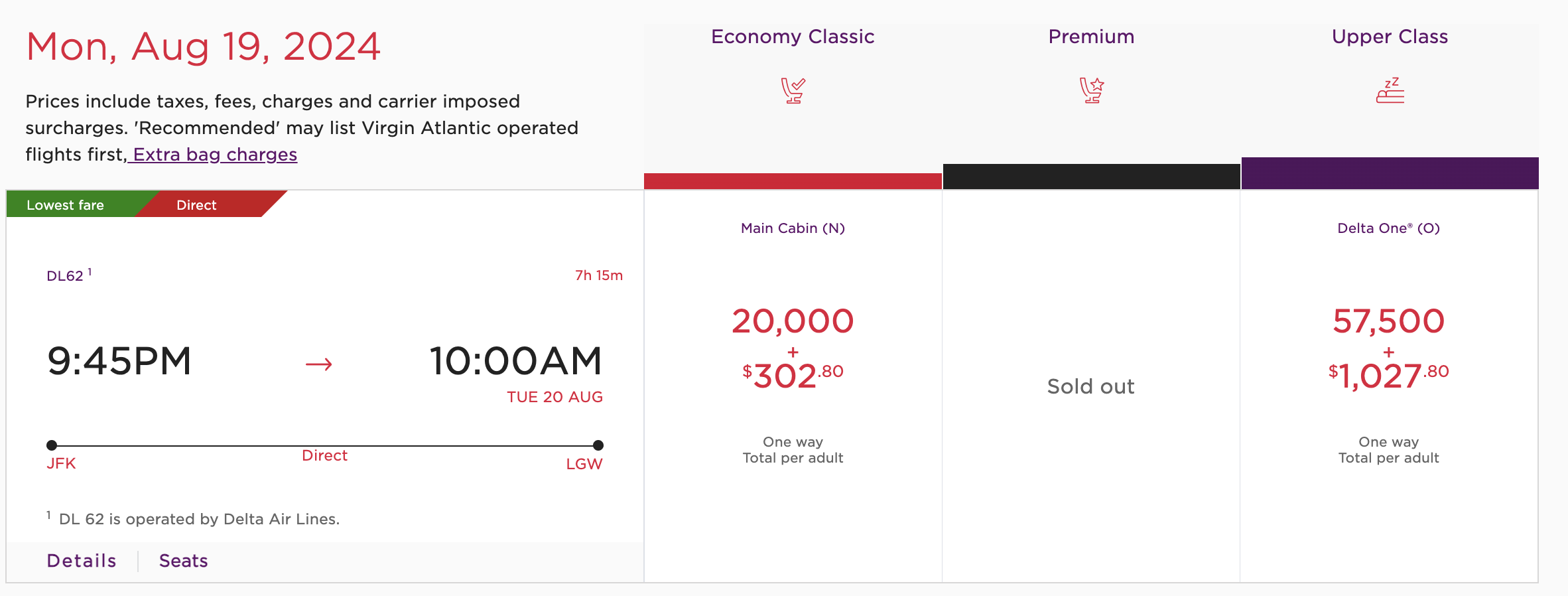Click the DL62 flight number

tap(65, 276)
